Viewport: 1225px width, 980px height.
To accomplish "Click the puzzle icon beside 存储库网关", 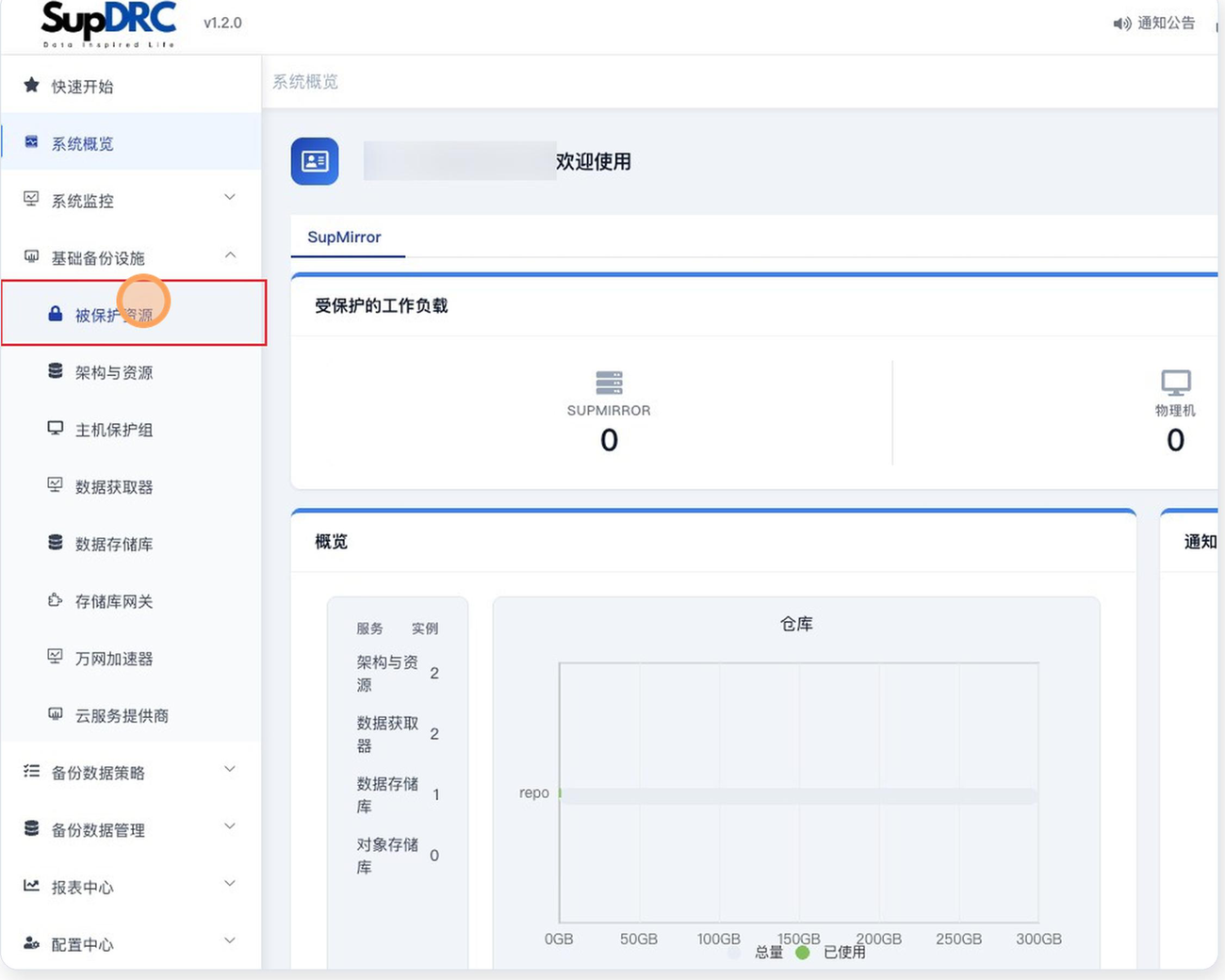I will (56, 600).
